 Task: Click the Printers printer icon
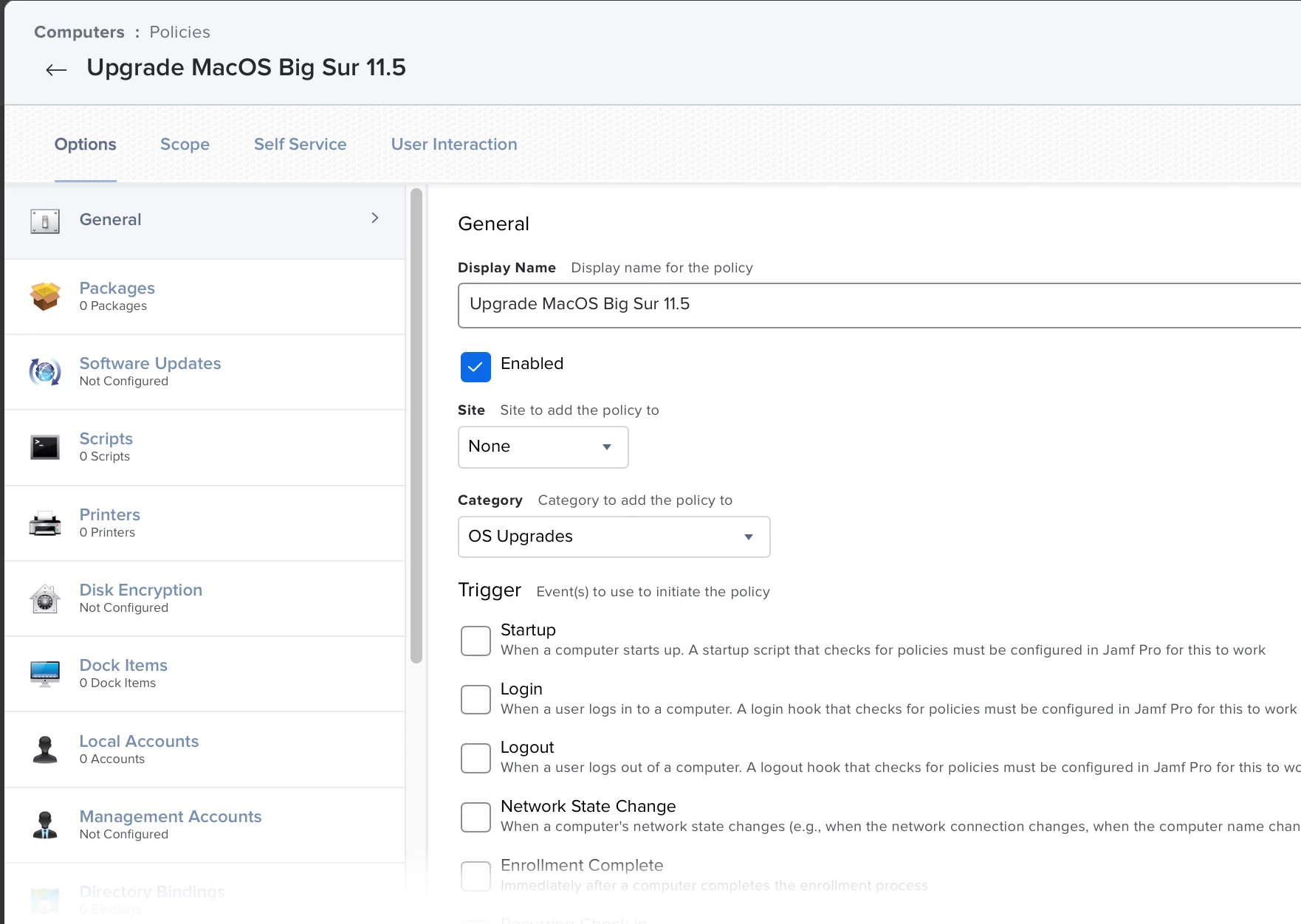tap(45, 523)
